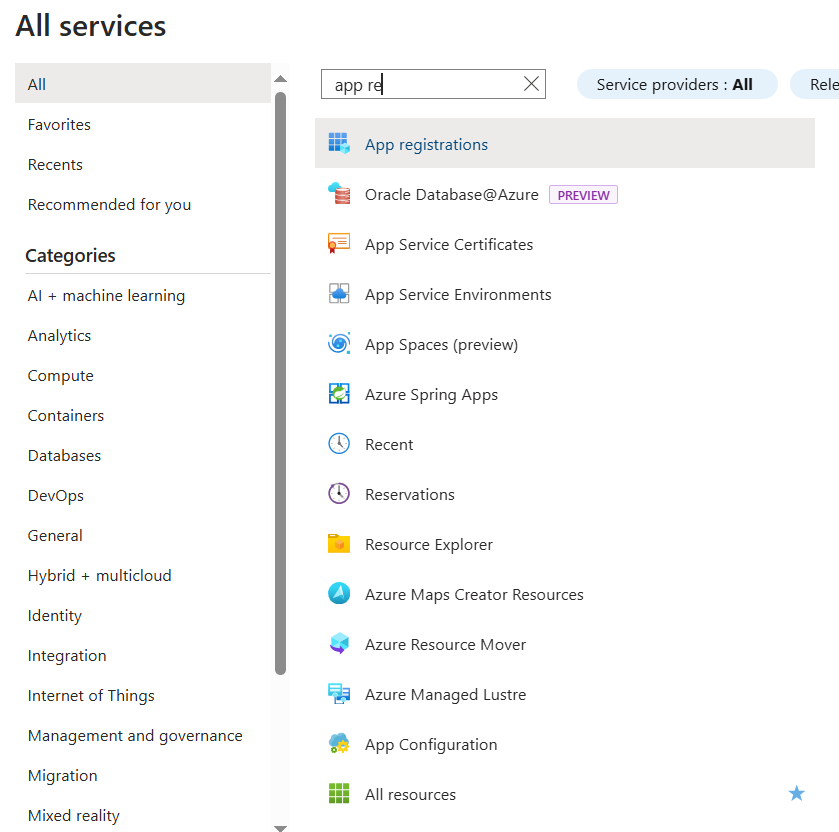Open the partially visible Rele filter pill
Screen dimensions: 839x832
point(815,84)
